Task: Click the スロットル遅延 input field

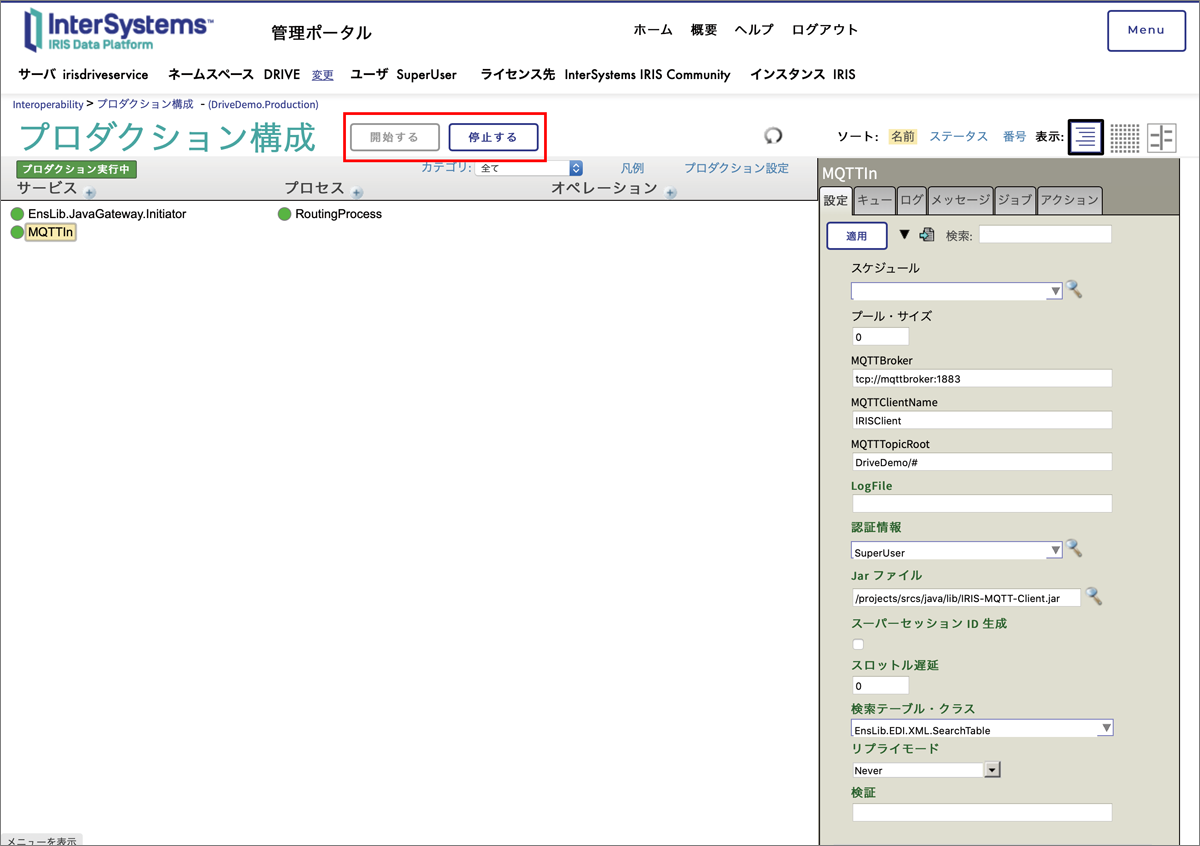Action: [x=881, y=686]
